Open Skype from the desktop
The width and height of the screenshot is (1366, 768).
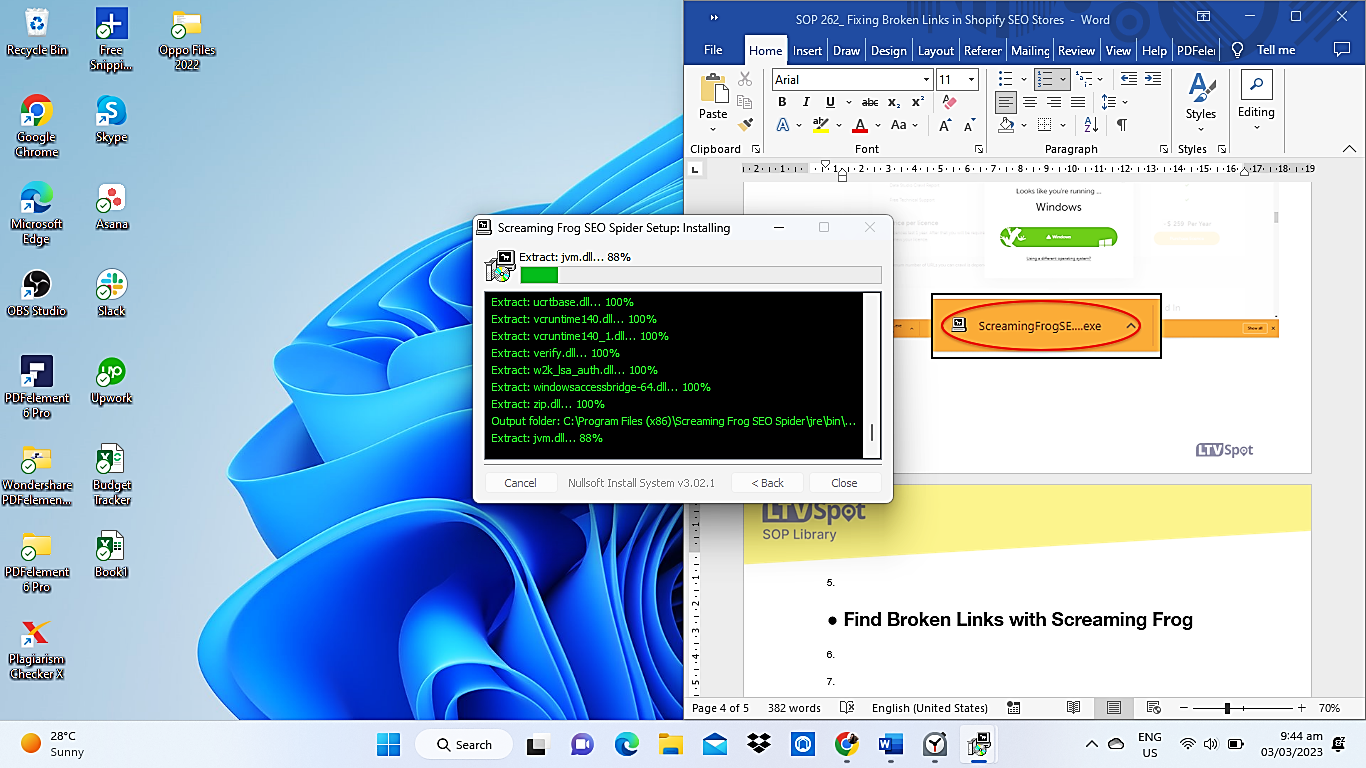click(111, 121)
